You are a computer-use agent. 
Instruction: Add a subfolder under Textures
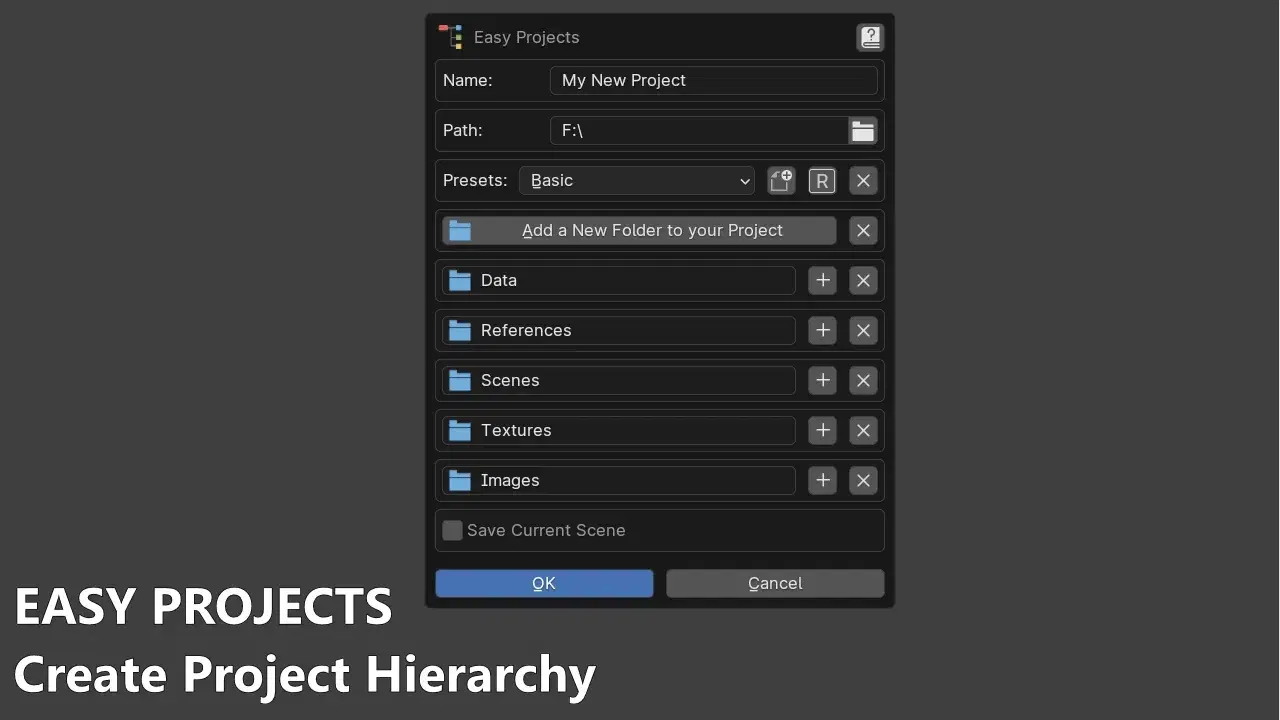822,430
